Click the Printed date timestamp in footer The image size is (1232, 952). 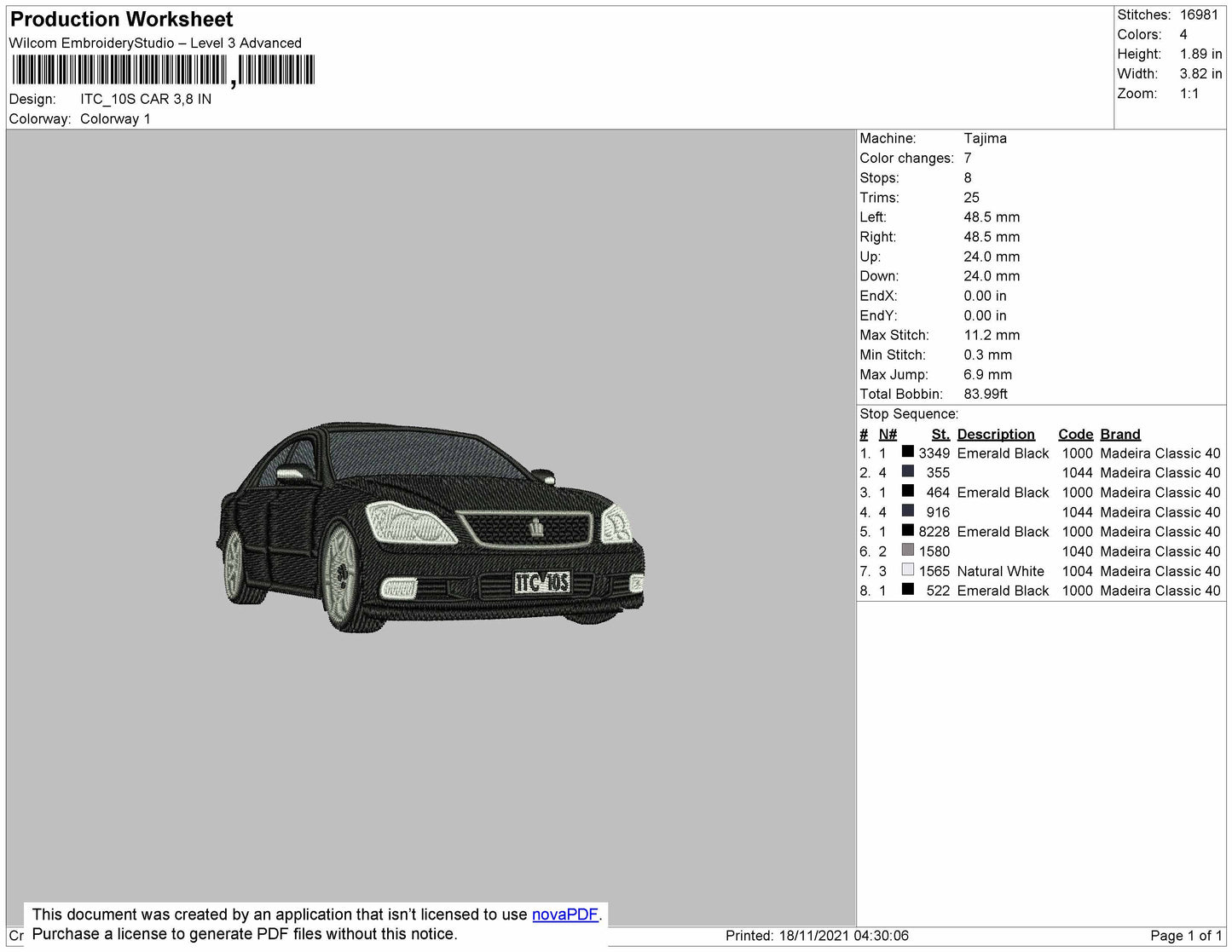tap(817, 936)
